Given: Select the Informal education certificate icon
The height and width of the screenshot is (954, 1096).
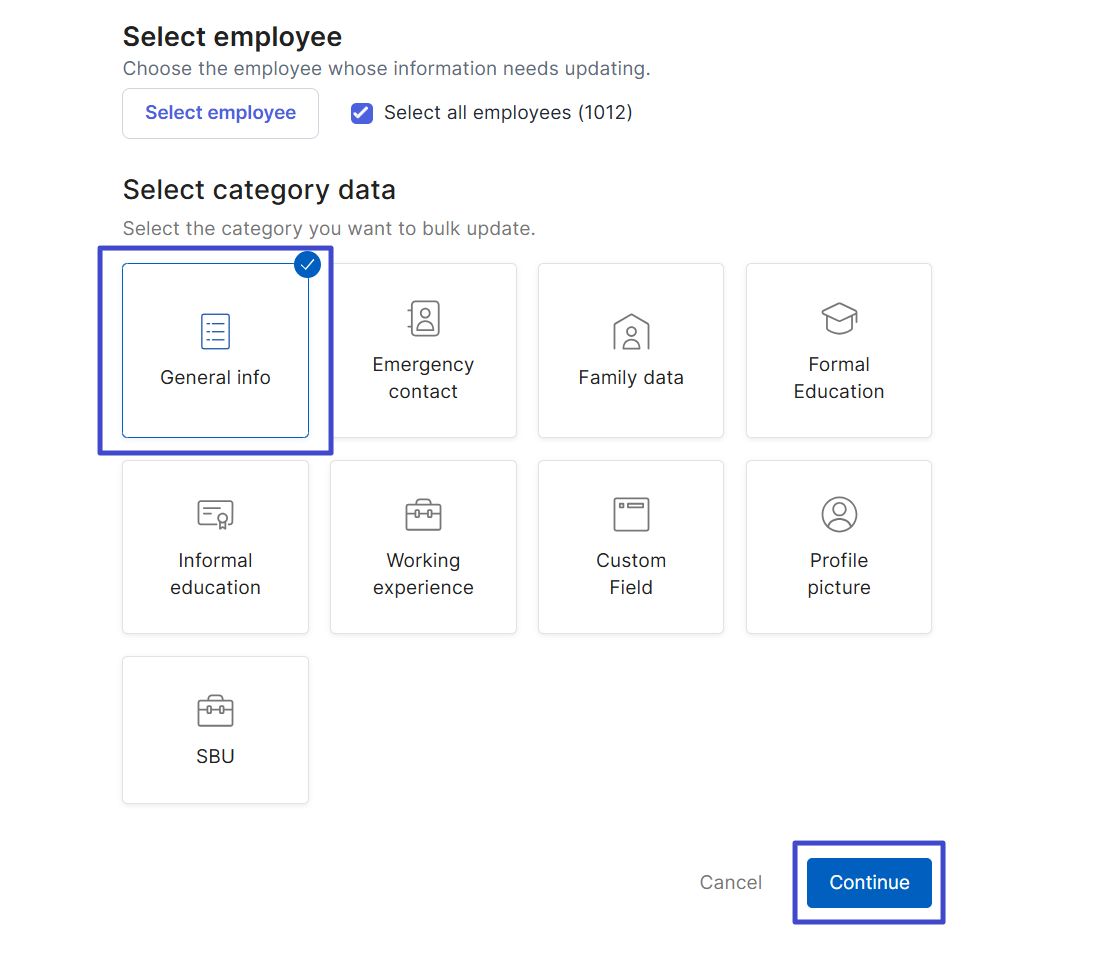Looking at the screenshot, I should coord(215,514).
